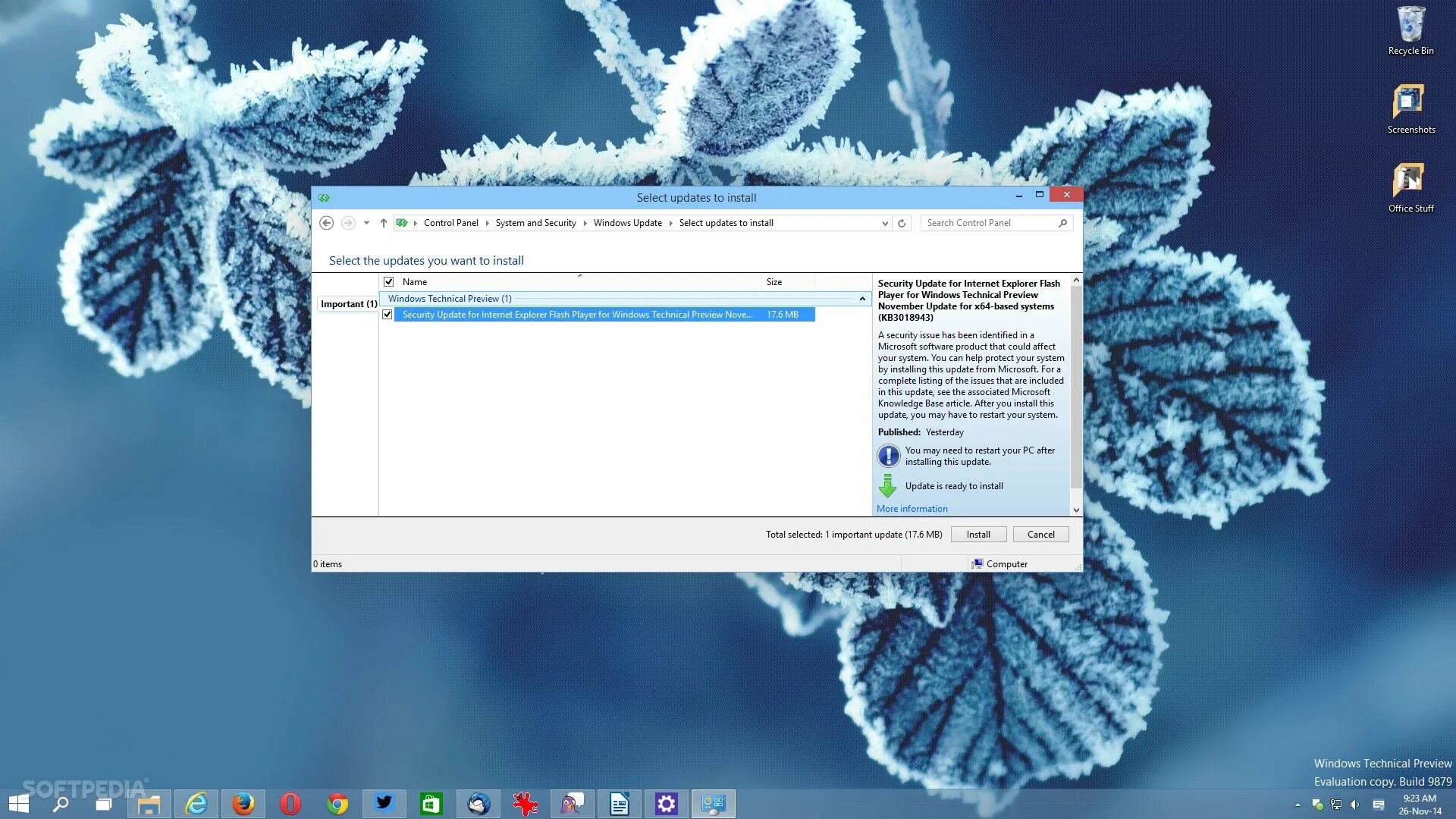Refresh the address bar location
The height and width of the screenshot is (819, 1456).
902,223
